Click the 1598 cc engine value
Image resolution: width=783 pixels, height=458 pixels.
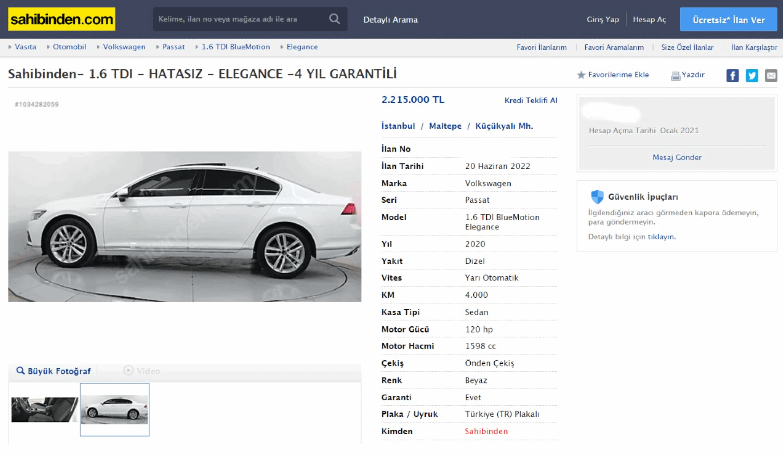pyautogui.click(x=480, y=346)
